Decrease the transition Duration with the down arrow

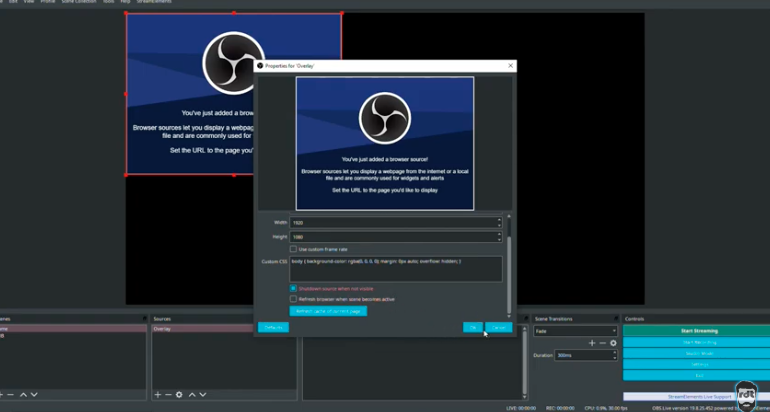(614, 357)
